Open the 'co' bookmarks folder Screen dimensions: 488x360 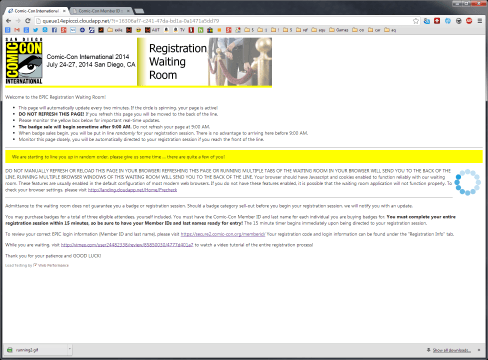pos(358,30)
